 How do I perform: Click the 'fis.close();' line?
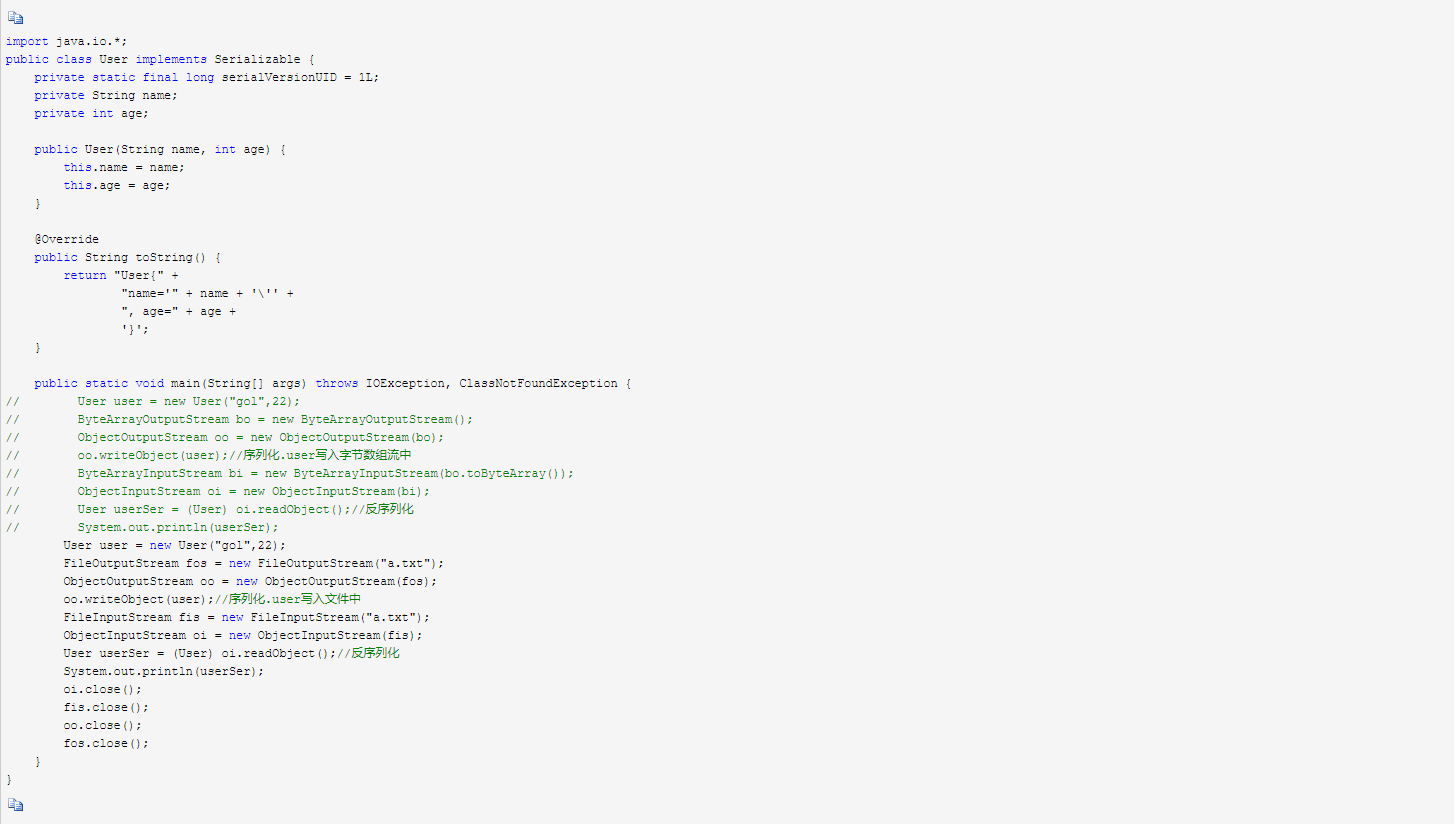106,707
